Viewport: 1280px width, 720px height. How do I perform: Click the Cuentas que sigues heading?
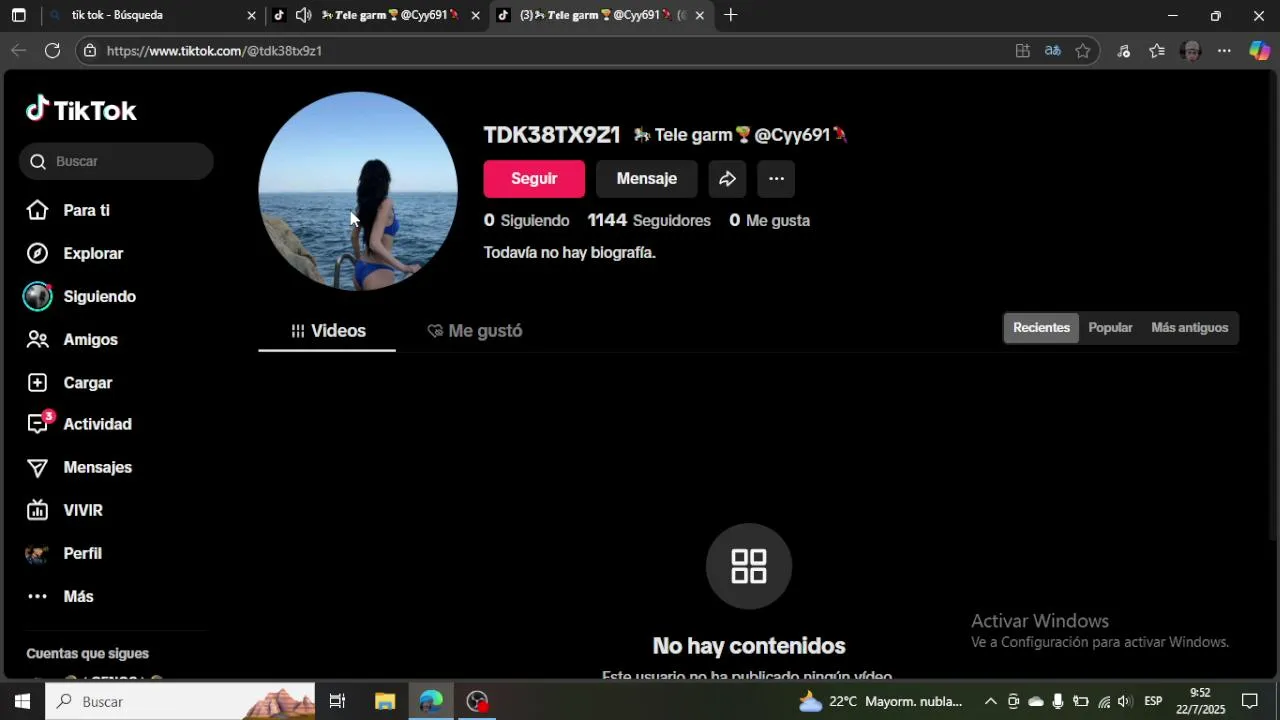click(x=88, y=653)
